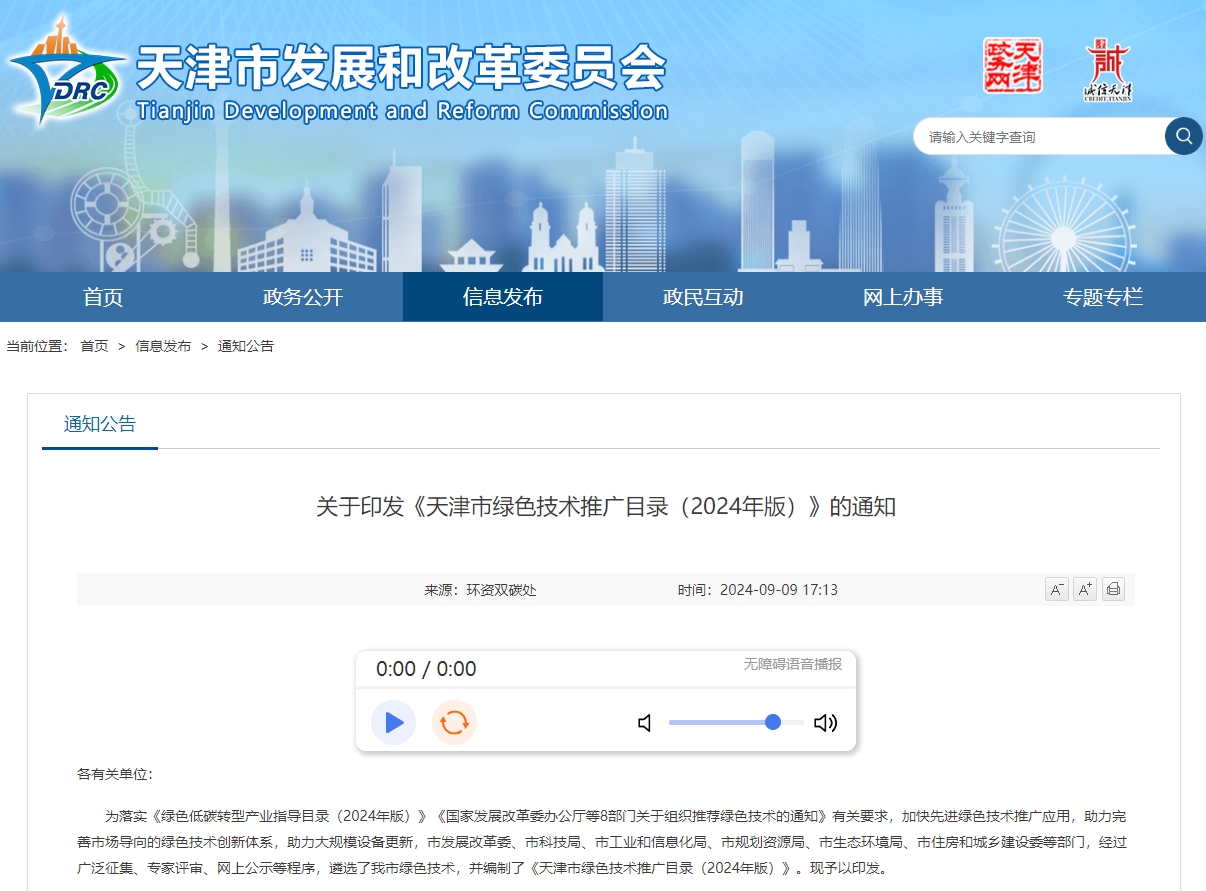
Task: Click the search magnifier icon
Action: pyautogui.click(x=1183, y=136)
